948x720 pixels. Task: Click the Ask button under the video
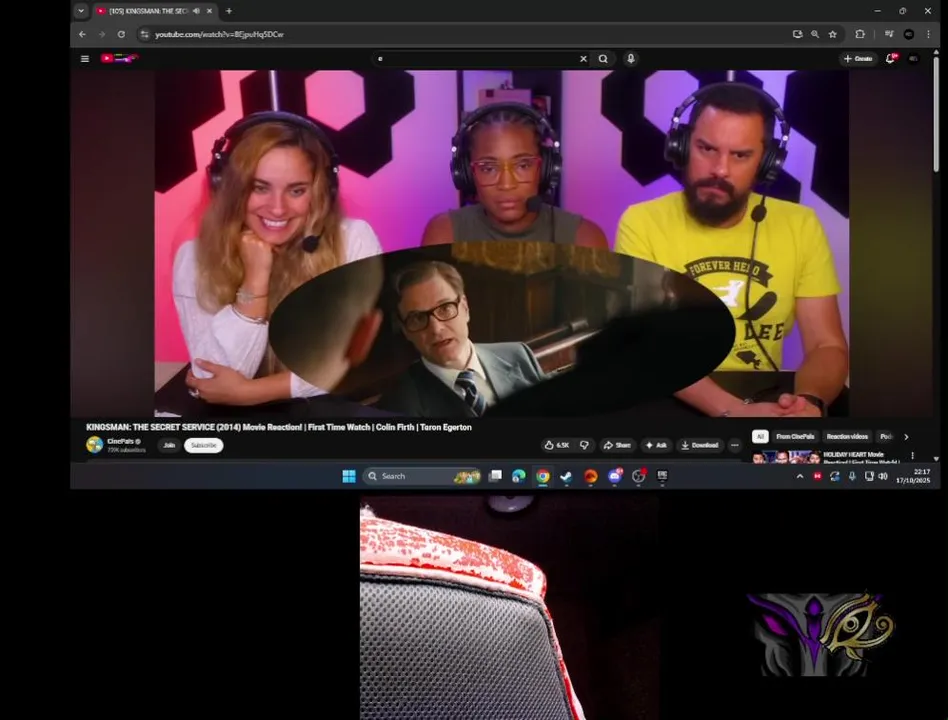coord(656,445)
